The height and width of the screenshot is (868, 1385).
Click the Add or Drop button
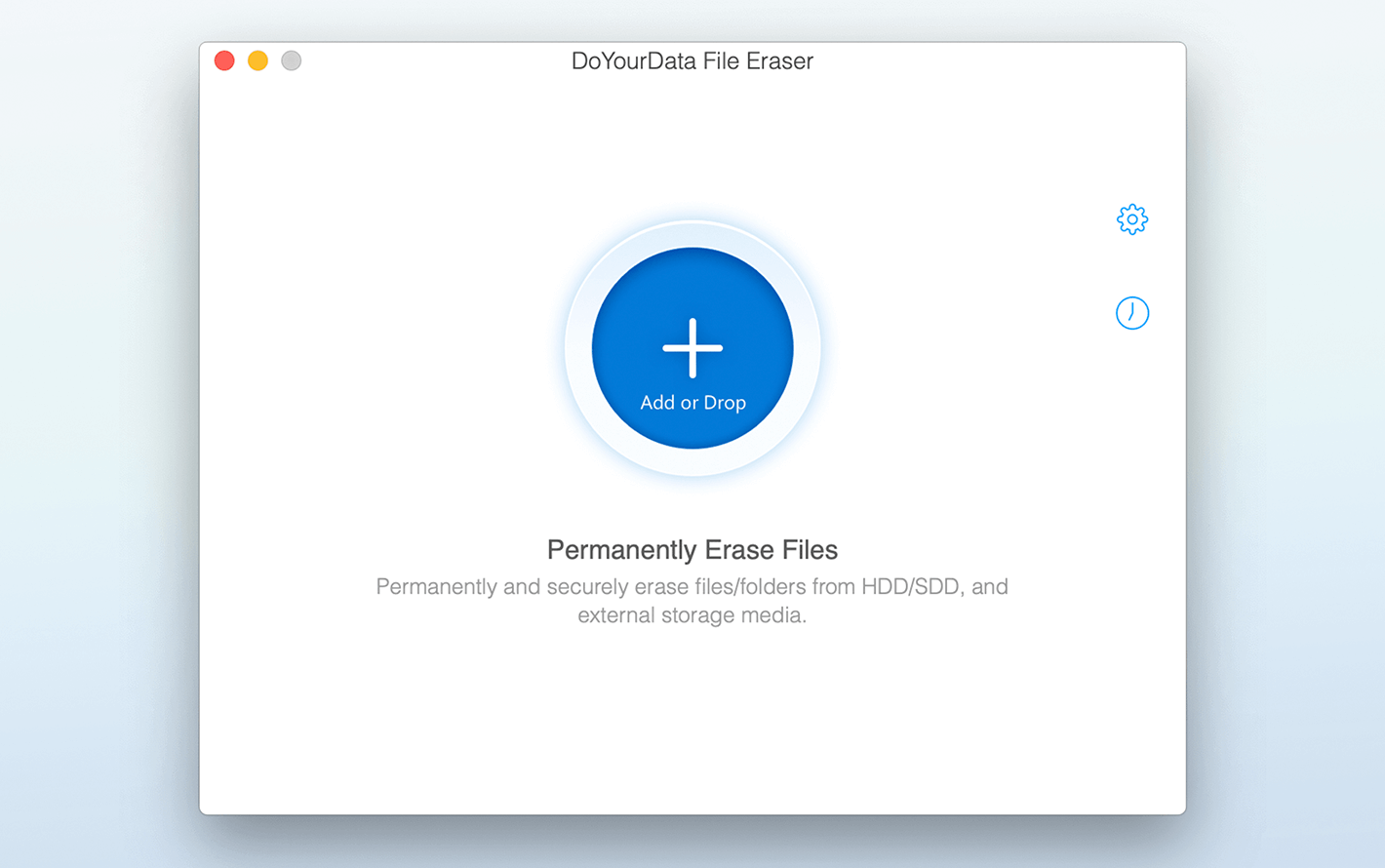click(x=692, y=348)
